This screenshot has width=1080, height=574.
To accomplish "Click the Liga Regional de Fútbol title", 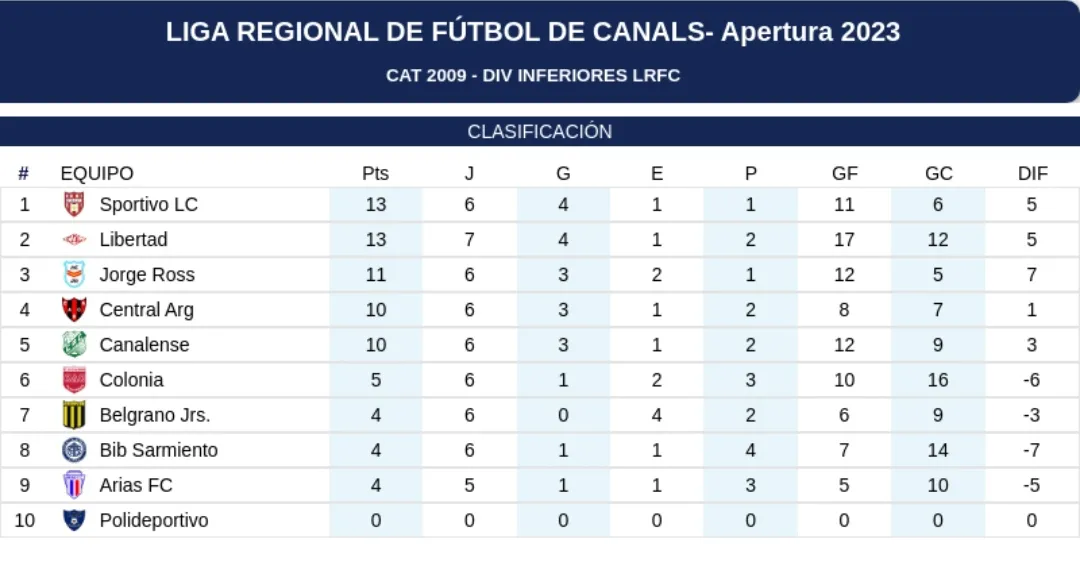I will pyautogui.click(x=533, y=32).
